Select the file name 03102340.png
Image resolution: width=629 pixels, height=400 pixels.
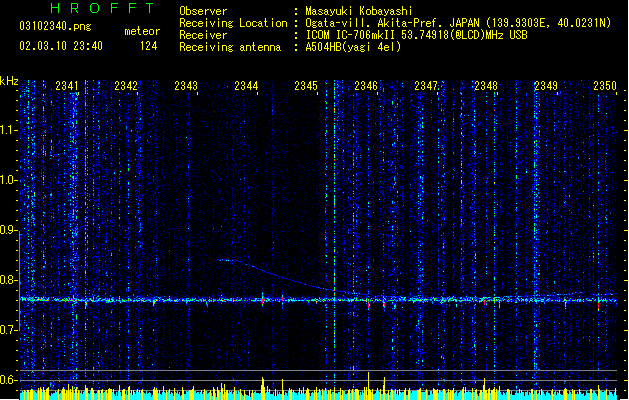[55, 26]
